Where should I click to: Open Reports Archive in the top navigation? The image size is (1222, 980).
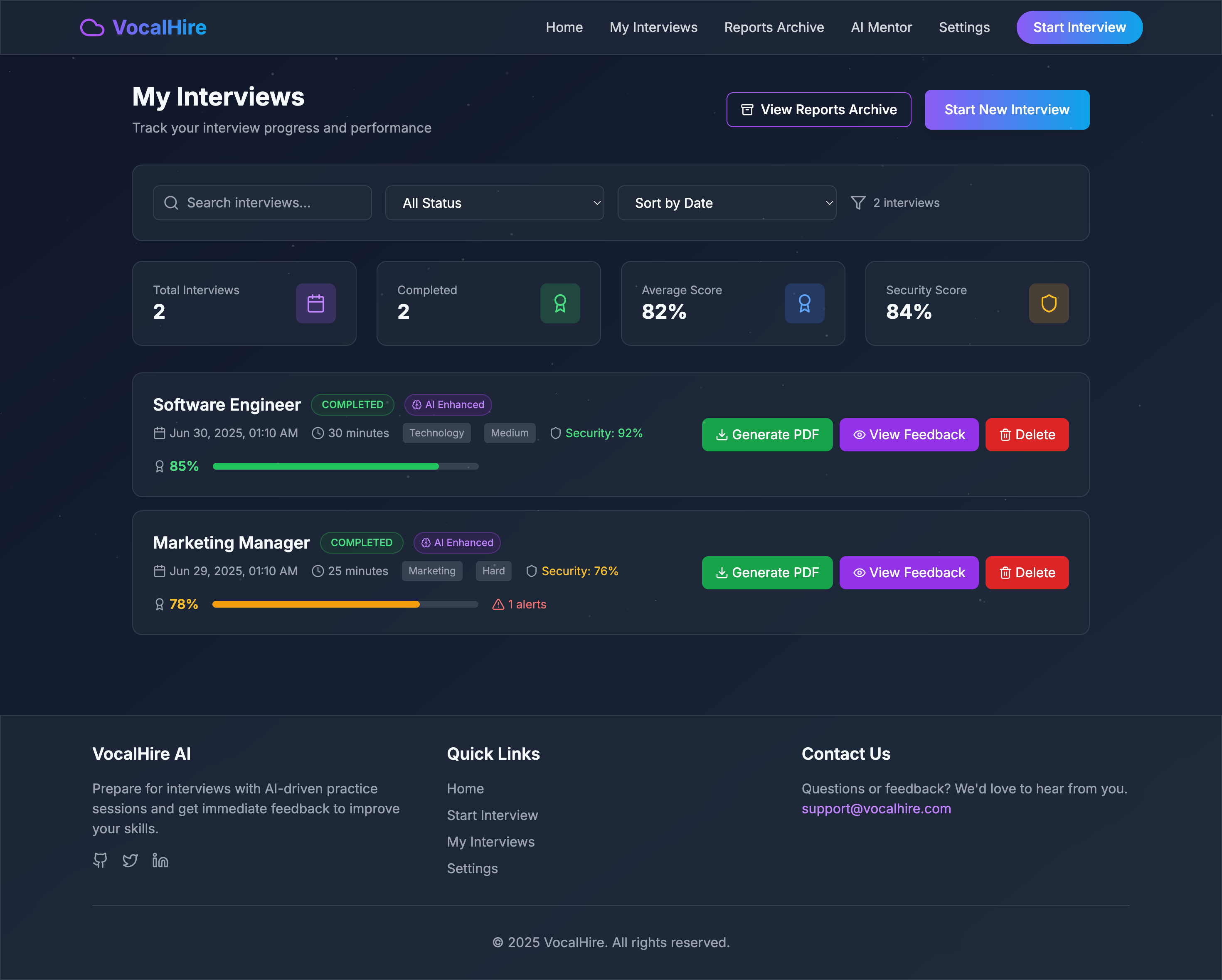click(774, 27)
